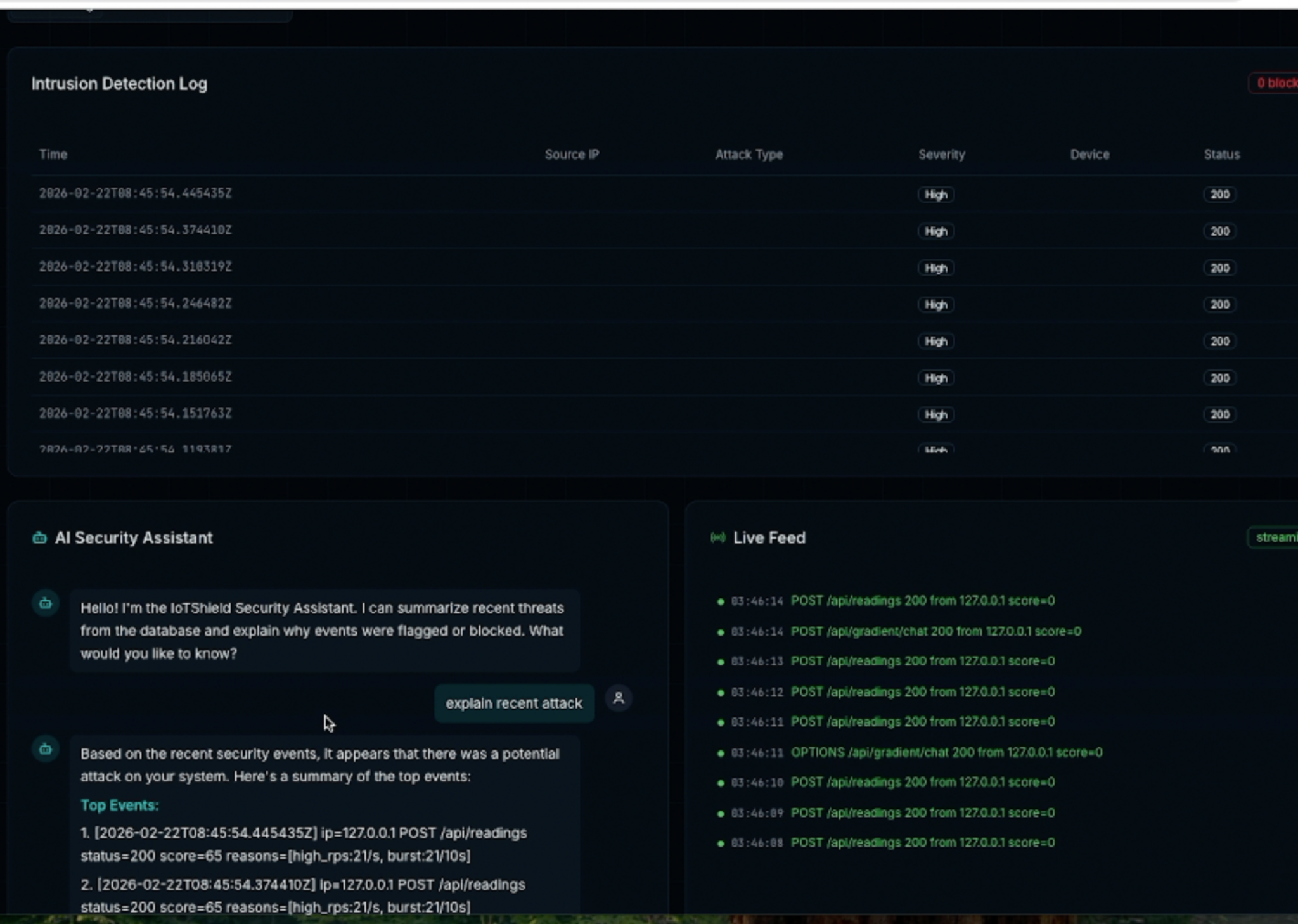The image size is (1298, 924).
Task: Click the bot avatar beside the attack summary
Action: 45,749
